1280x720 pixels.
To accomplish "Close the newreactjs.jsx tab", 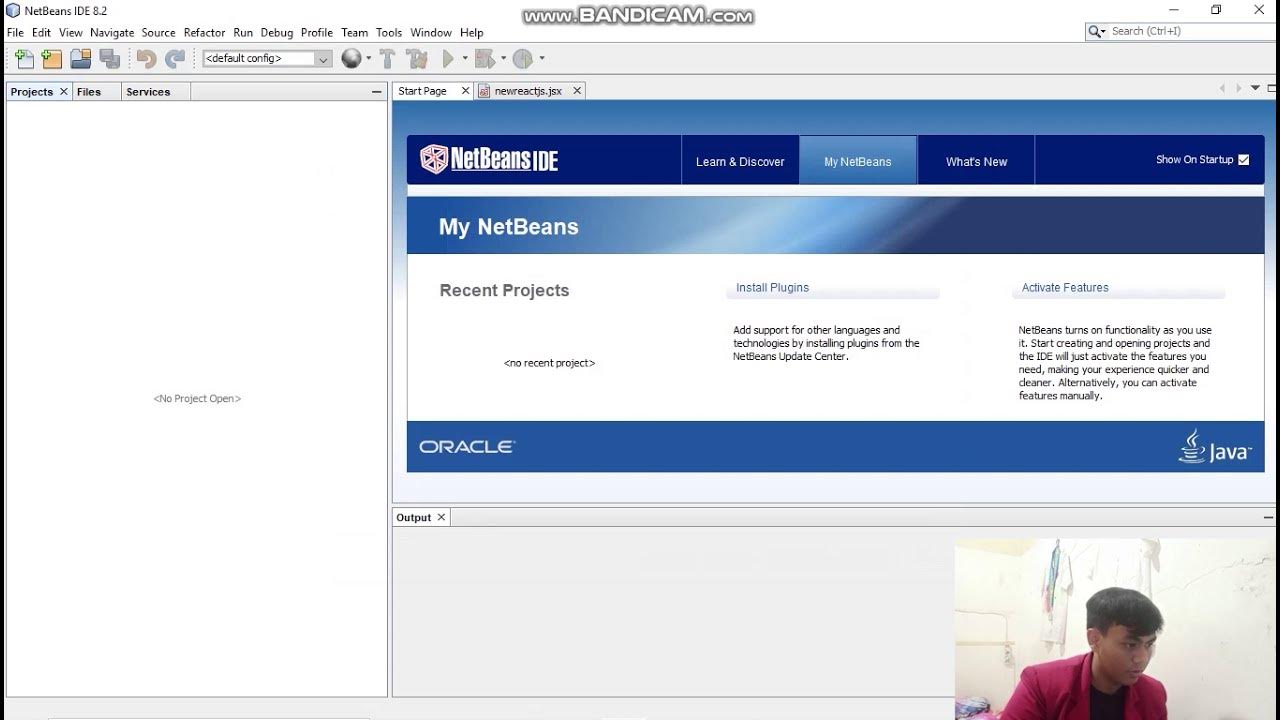I will pos(577,91).
